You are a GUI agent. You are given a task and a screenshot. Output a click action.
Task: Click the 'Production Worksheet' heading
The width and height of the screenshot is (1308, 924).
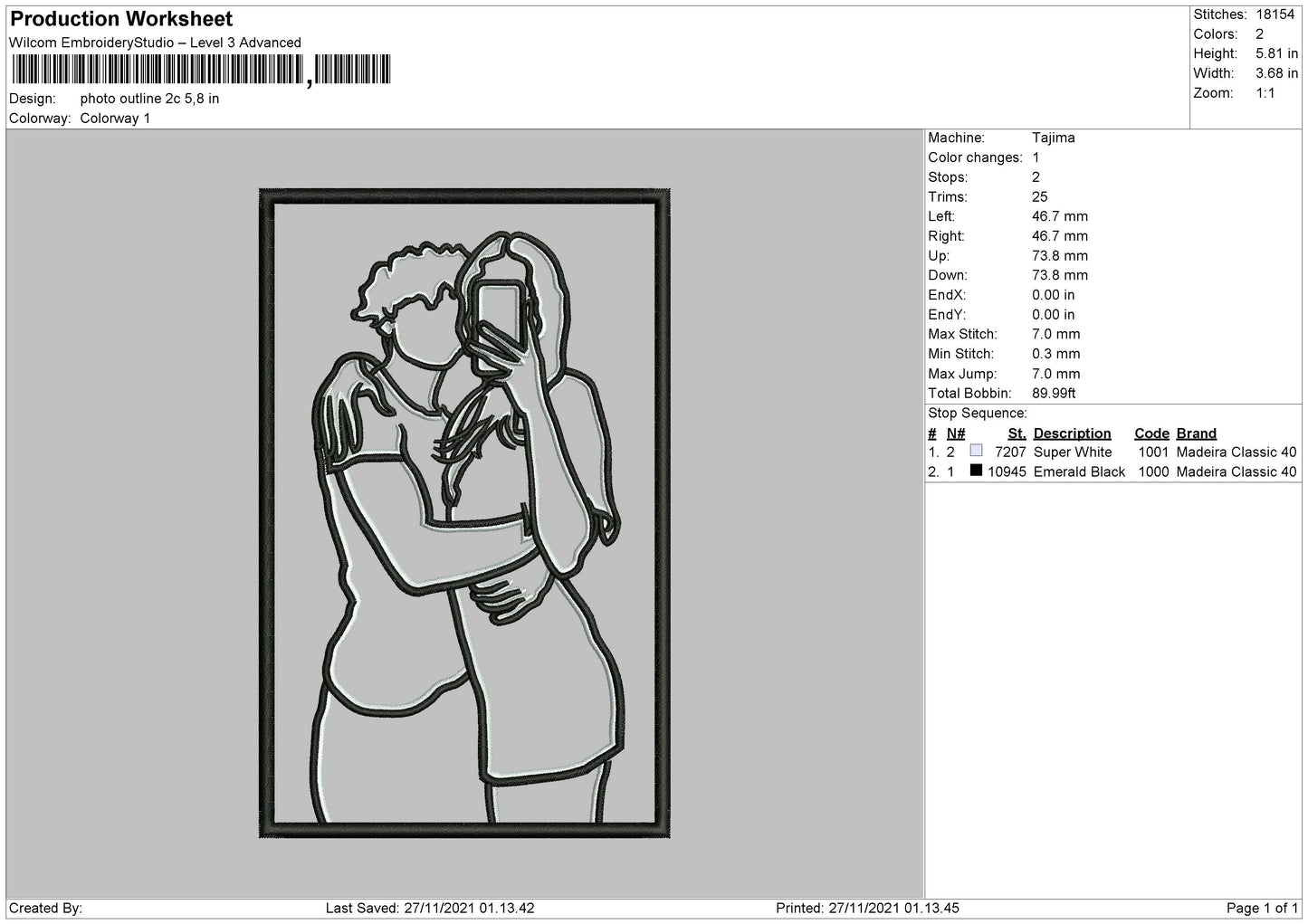[x=121, y=19]
